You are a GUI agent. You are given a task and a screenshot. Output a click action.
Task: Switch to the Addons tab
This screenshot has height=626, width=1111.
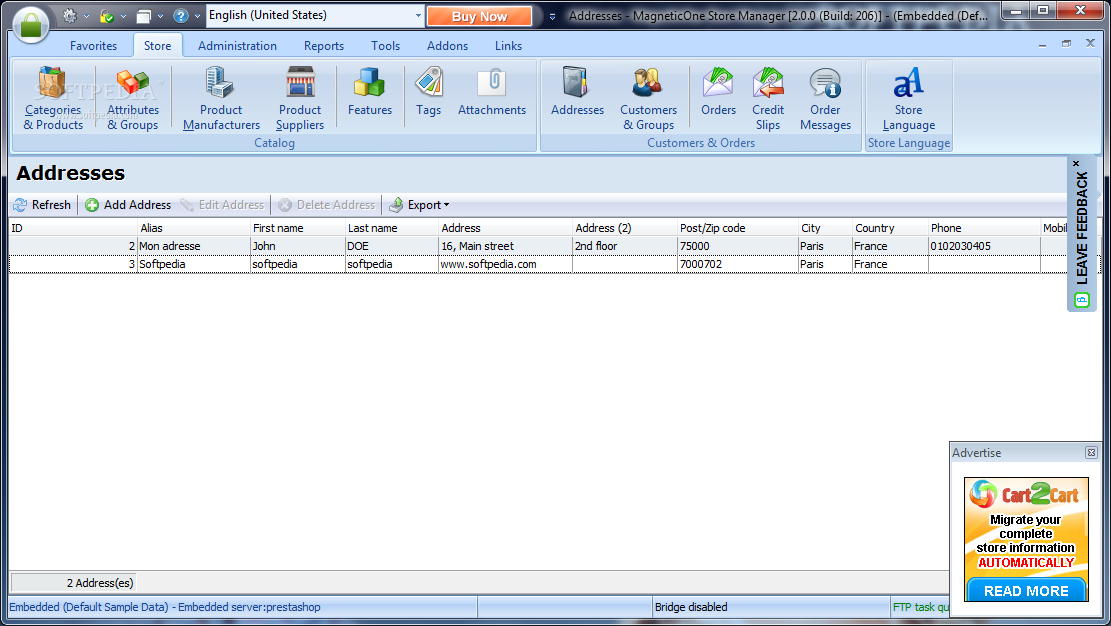tap(447, 45)
